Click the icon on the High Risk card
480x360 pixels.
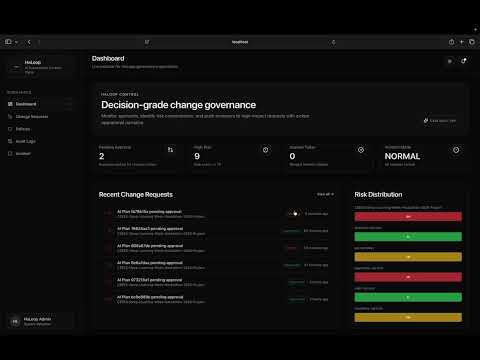[x=265, y=150]
